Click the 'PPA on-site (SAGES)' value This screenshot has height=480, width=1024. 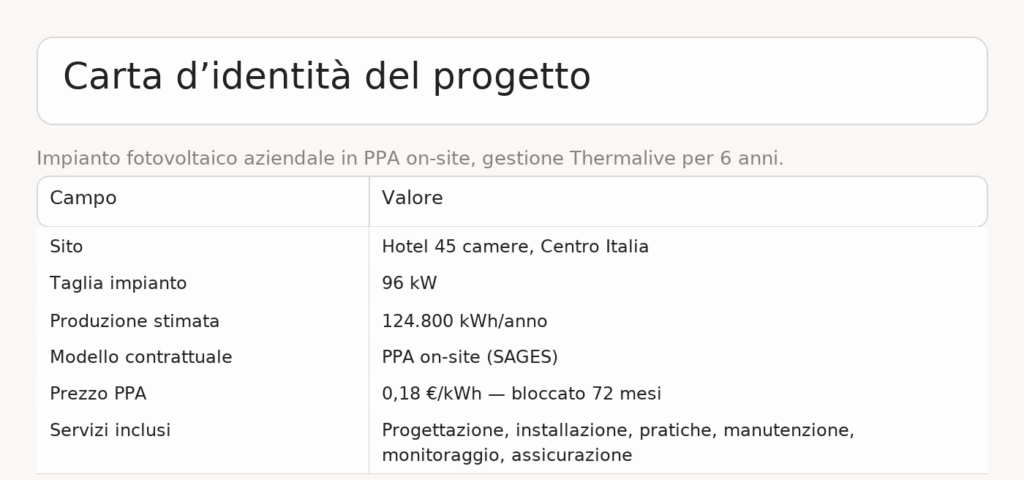[x=470, y=357]
